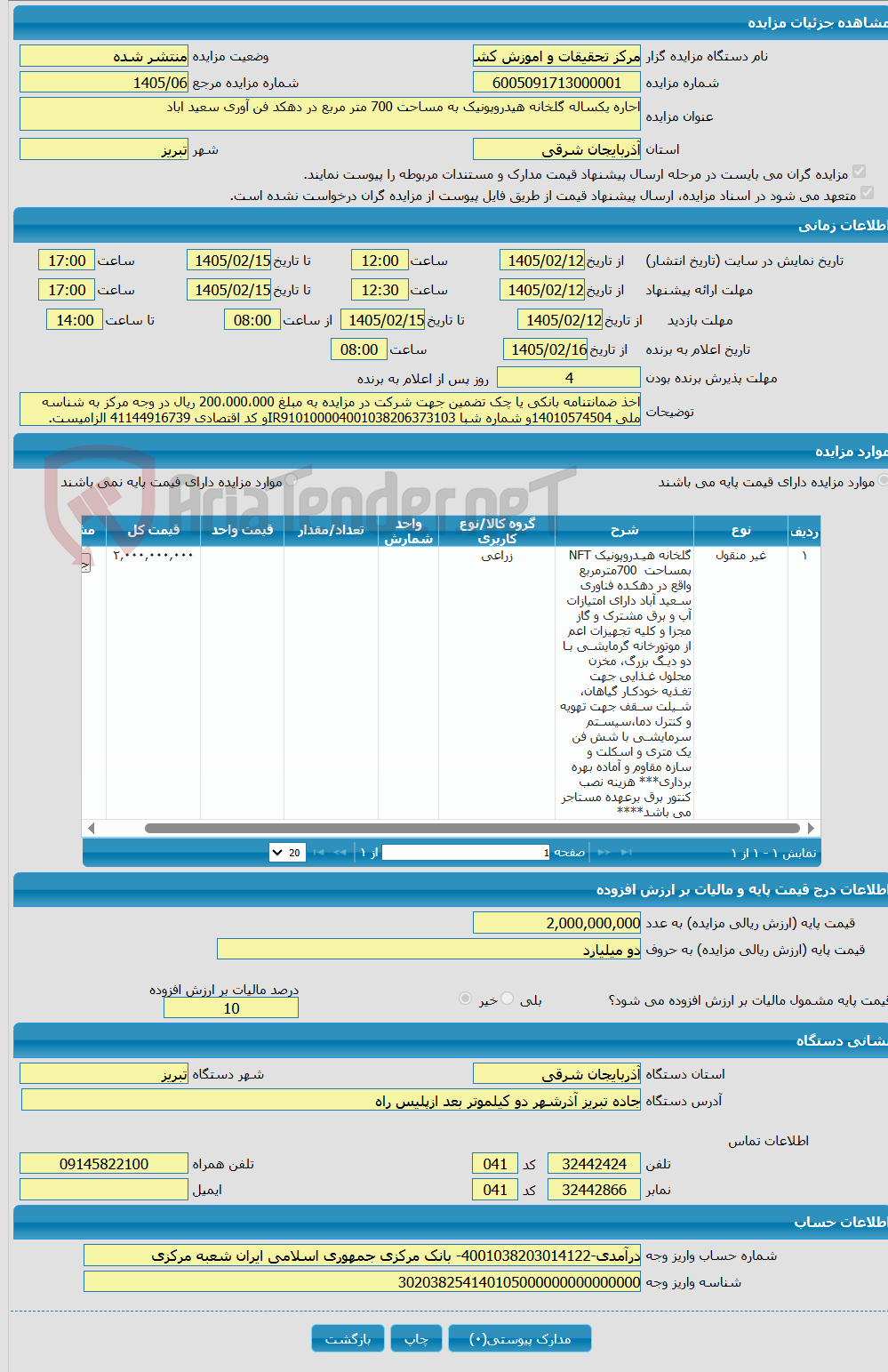Click the city field 'تبریز' in address section
Image resolution: width=888 pixels, height=1372 pixels.
(x=104, y=1074)
